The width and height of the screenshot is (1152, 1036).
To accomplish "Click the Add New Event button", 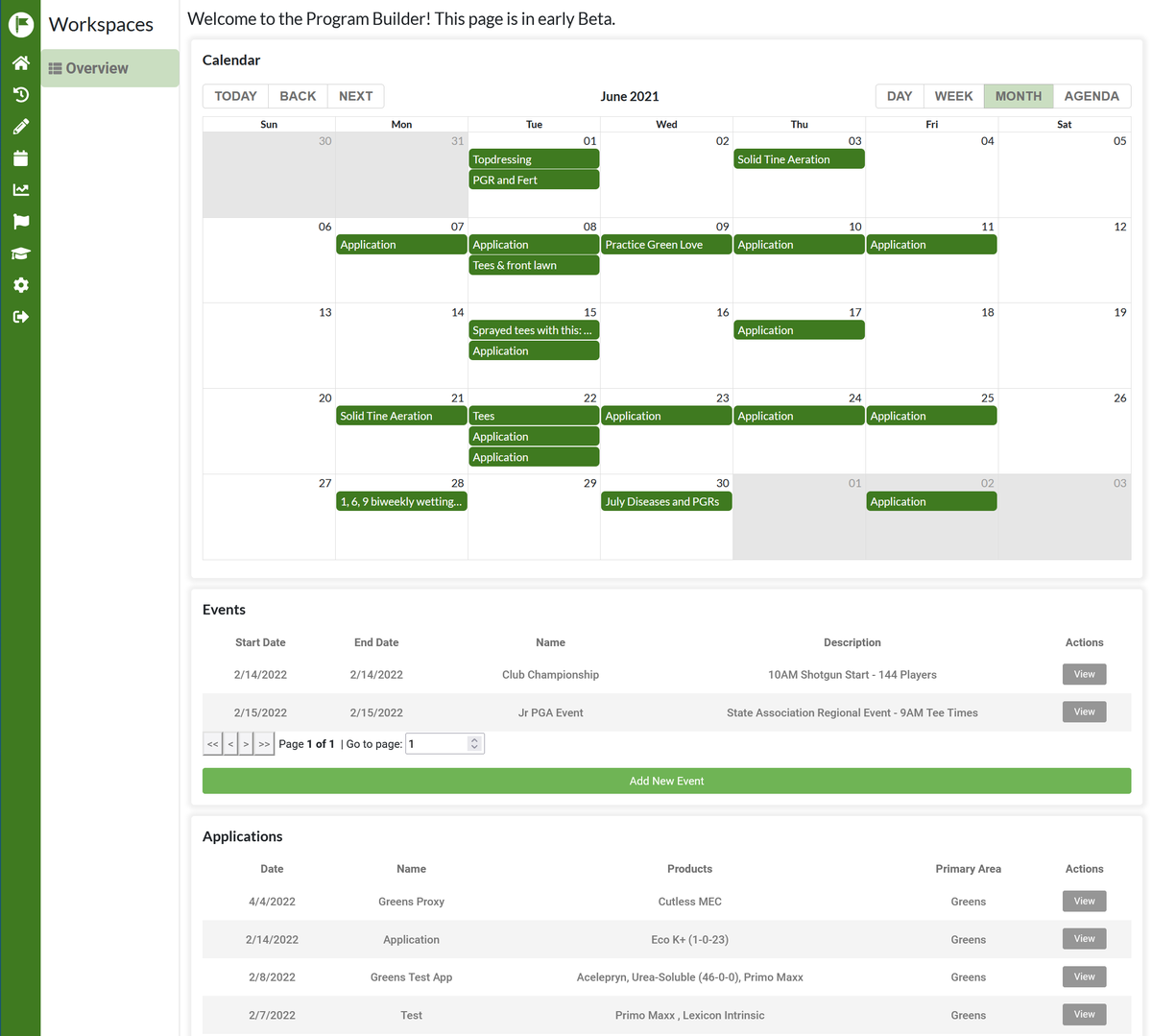I will 666,781.
